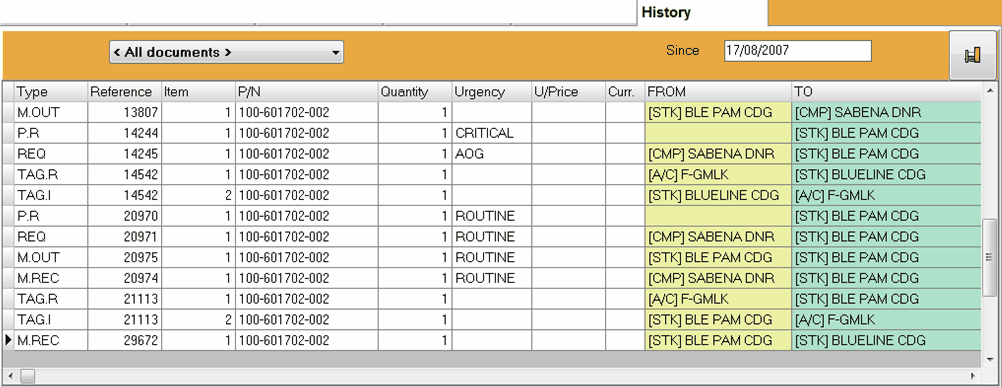Click the CRITICAL urgency cell
Image resolution: width=1002 pixels, height=387 pixels.
(491, 133)
